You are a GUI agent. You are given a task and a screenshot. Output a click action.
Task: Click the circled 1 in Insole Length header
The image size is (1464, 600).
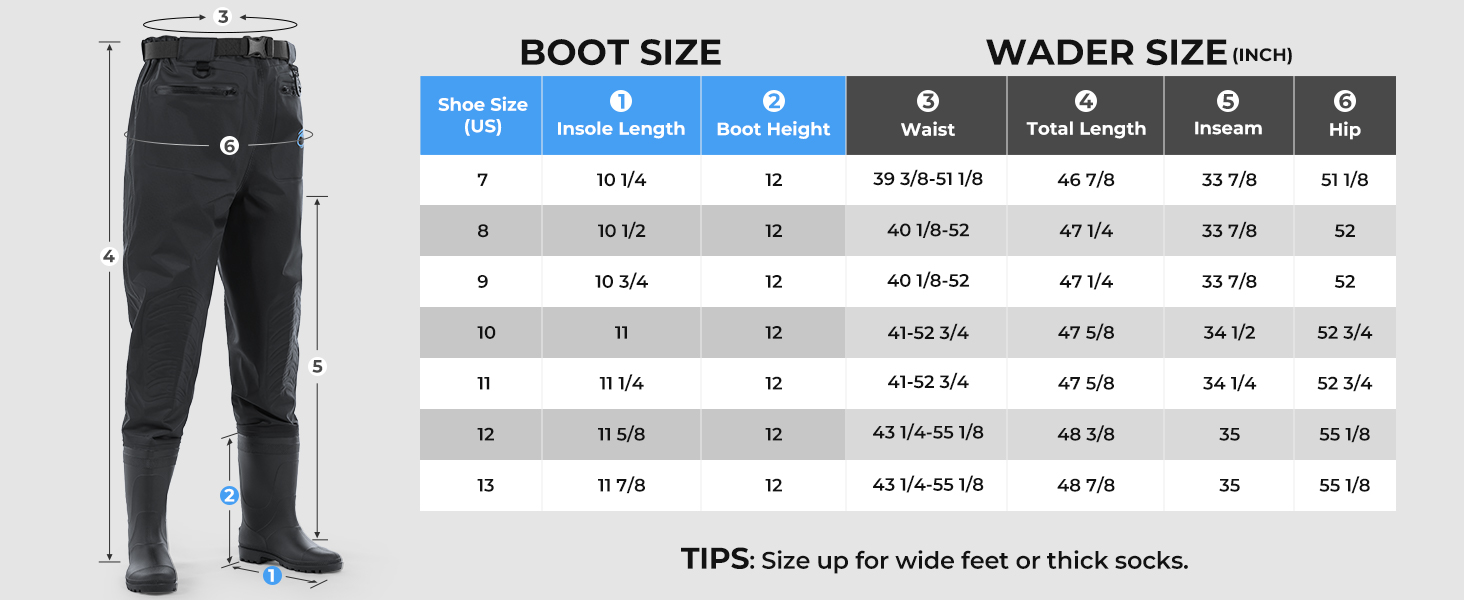(621, 102)
